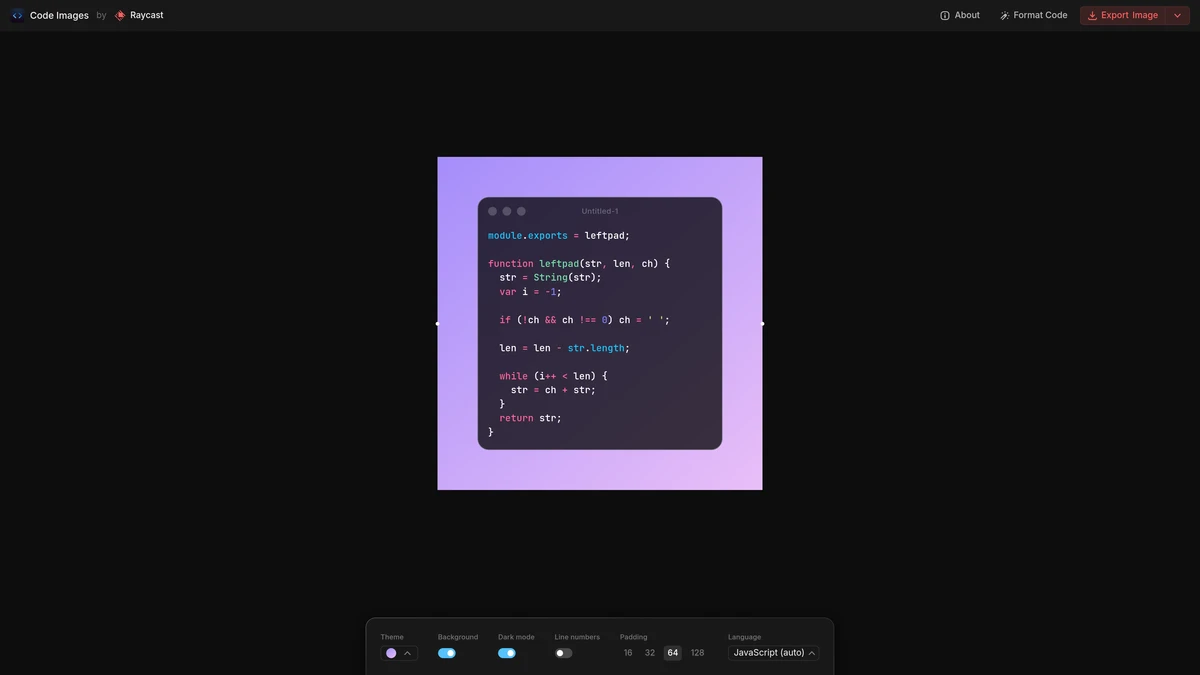This screenshot has height=675, width=1200.
Task: Click the Code Images app logo
Action: [x=16, y=15]
